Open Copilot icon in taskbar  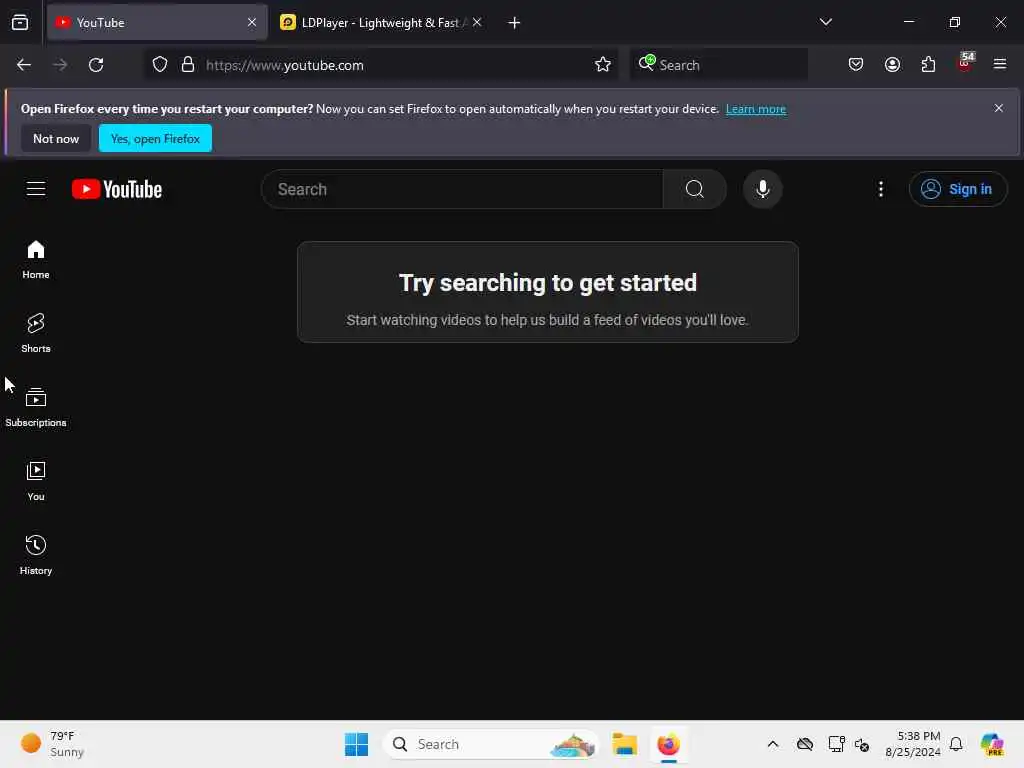tap(992, 744)
